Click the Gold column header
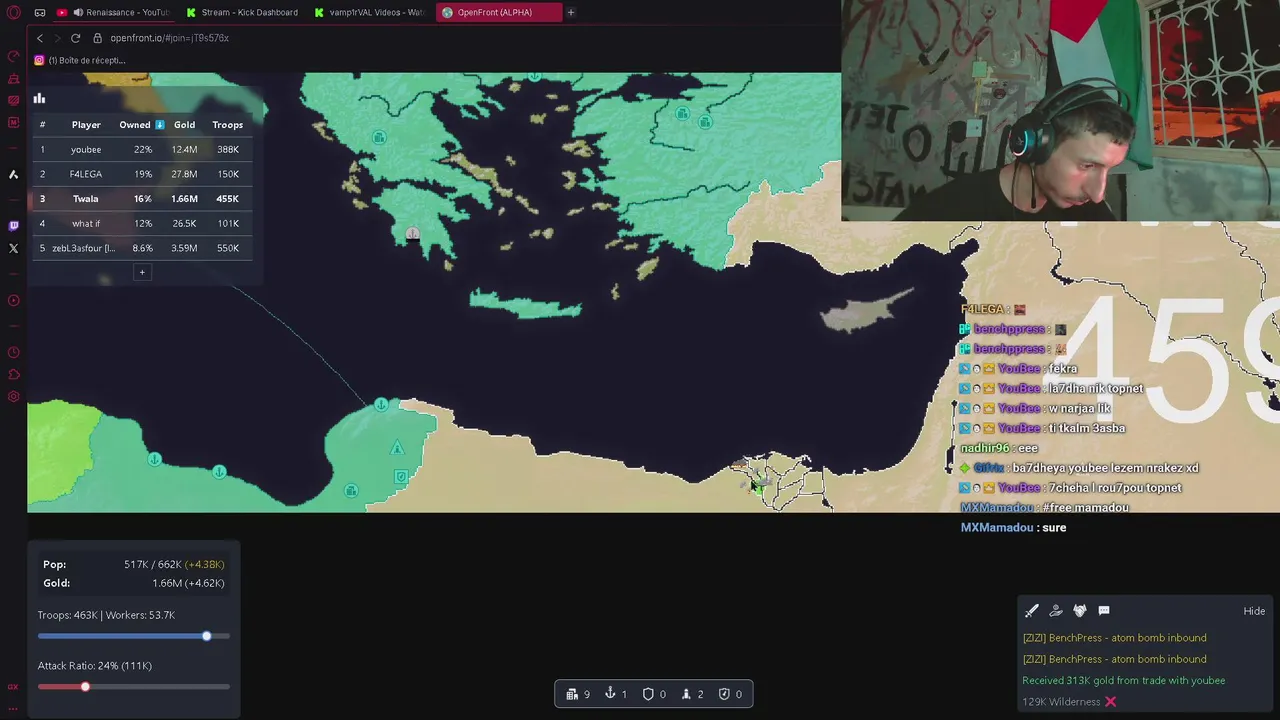This screenshot has height=720, width=1280. click(x=184, y=125)
